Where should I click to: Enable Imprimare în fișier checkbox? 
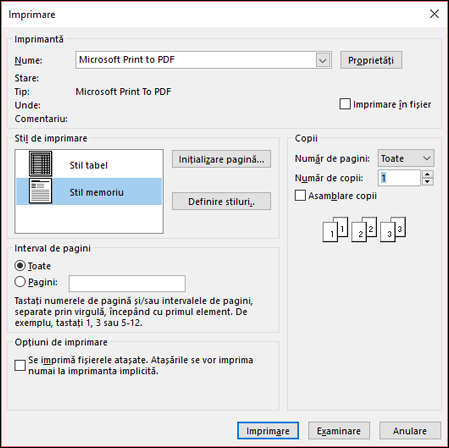coord(345,104)
